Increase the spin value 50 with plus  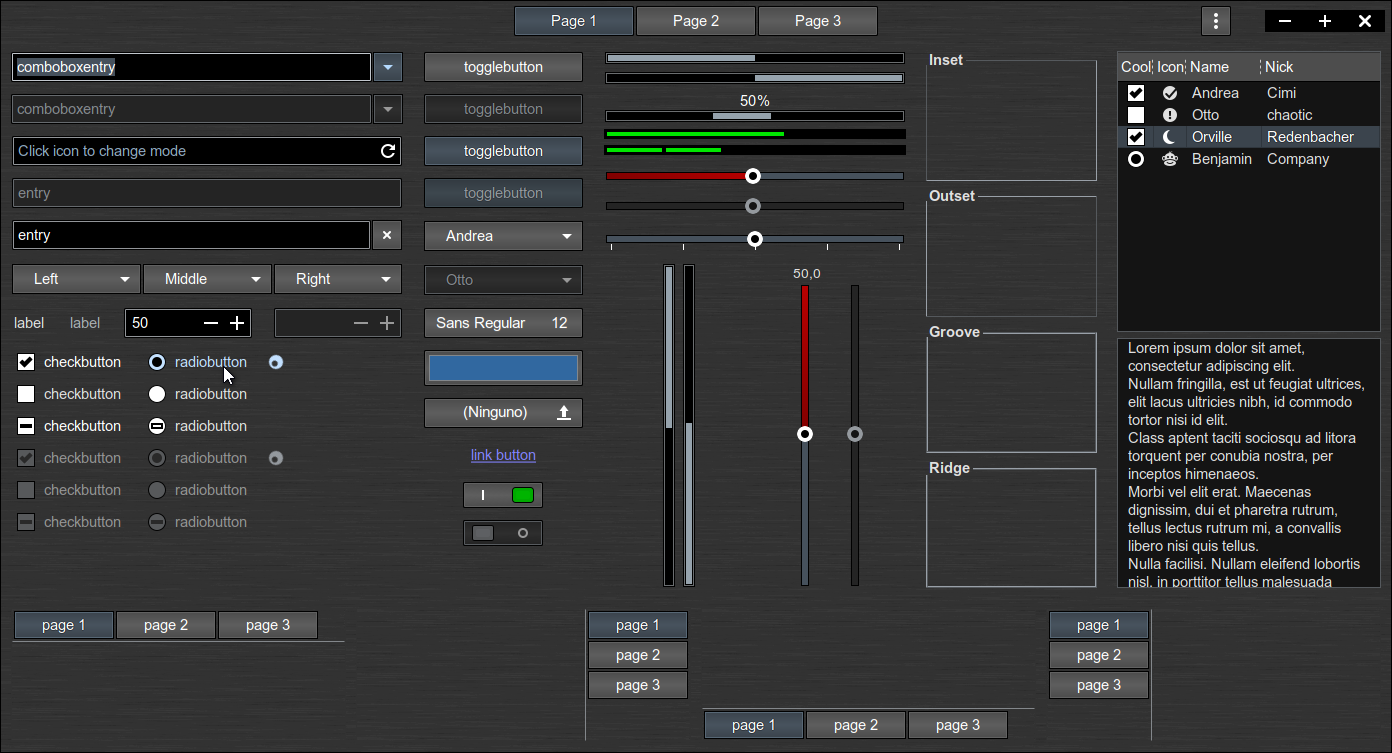point(237,323)
